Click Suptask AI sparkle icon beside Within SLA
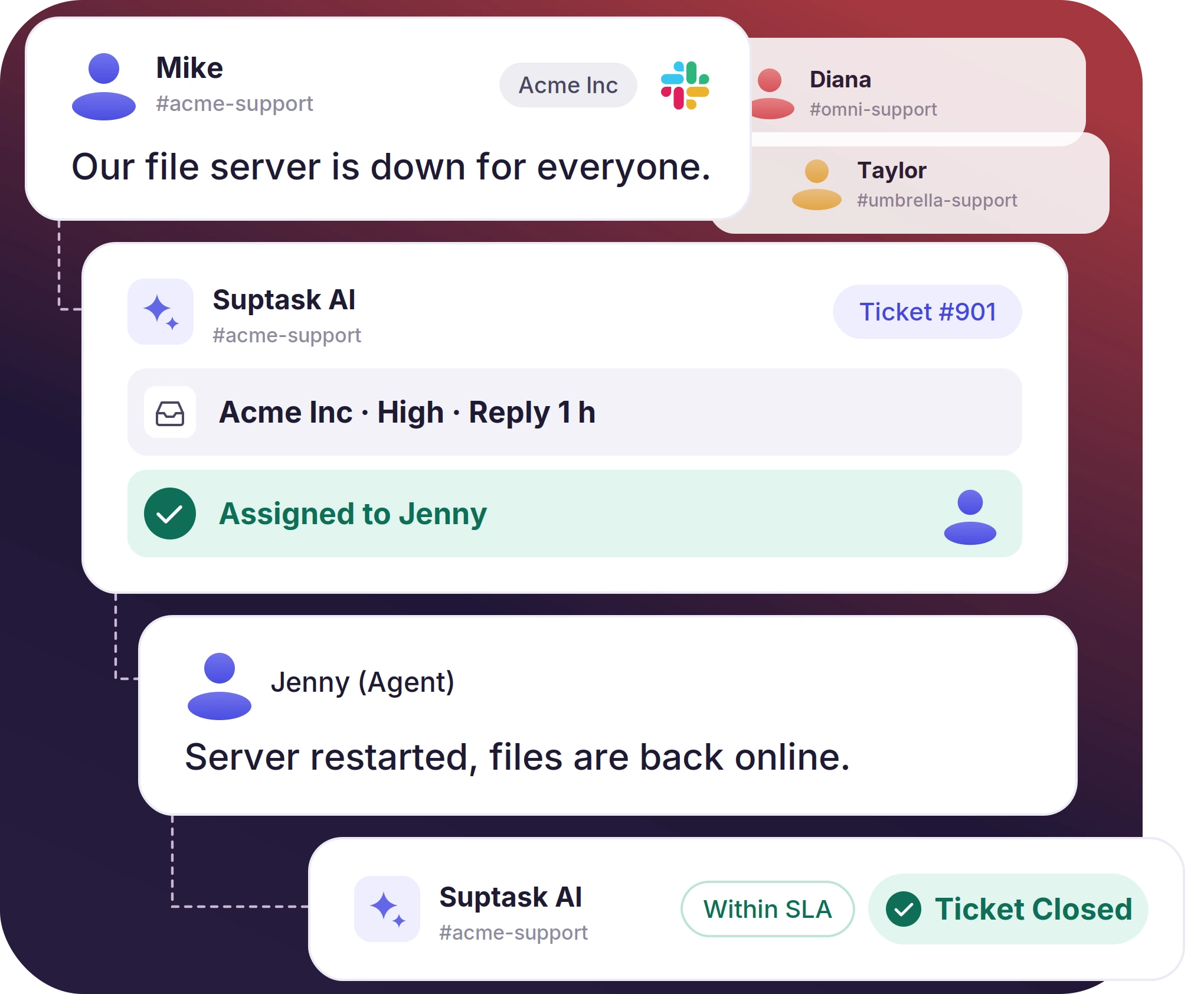This screenshot has width=1204, height=994. click(x=387, y=909)
